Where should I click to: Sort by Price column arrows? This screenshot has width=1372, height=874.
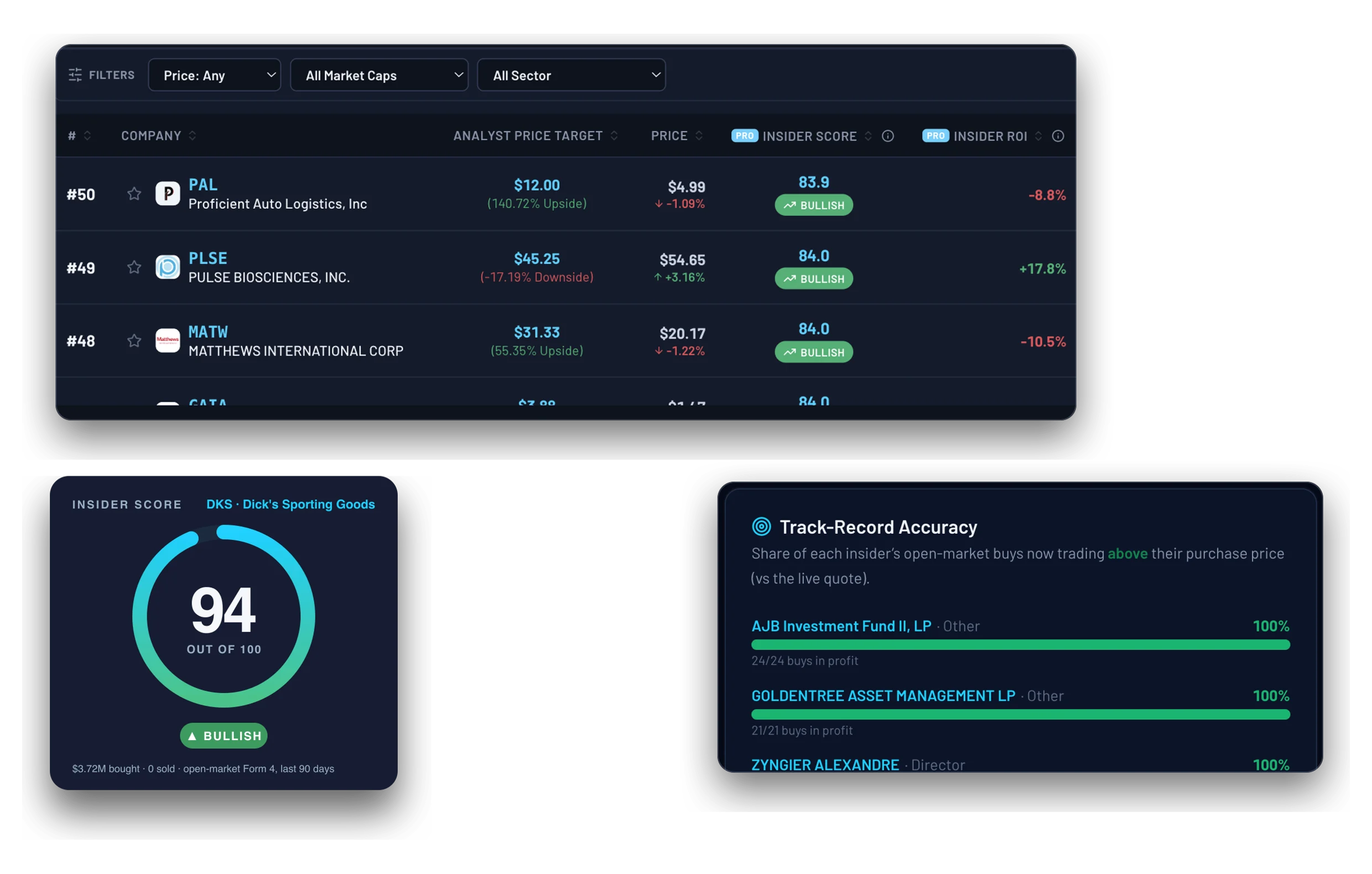tap(699, 136)
